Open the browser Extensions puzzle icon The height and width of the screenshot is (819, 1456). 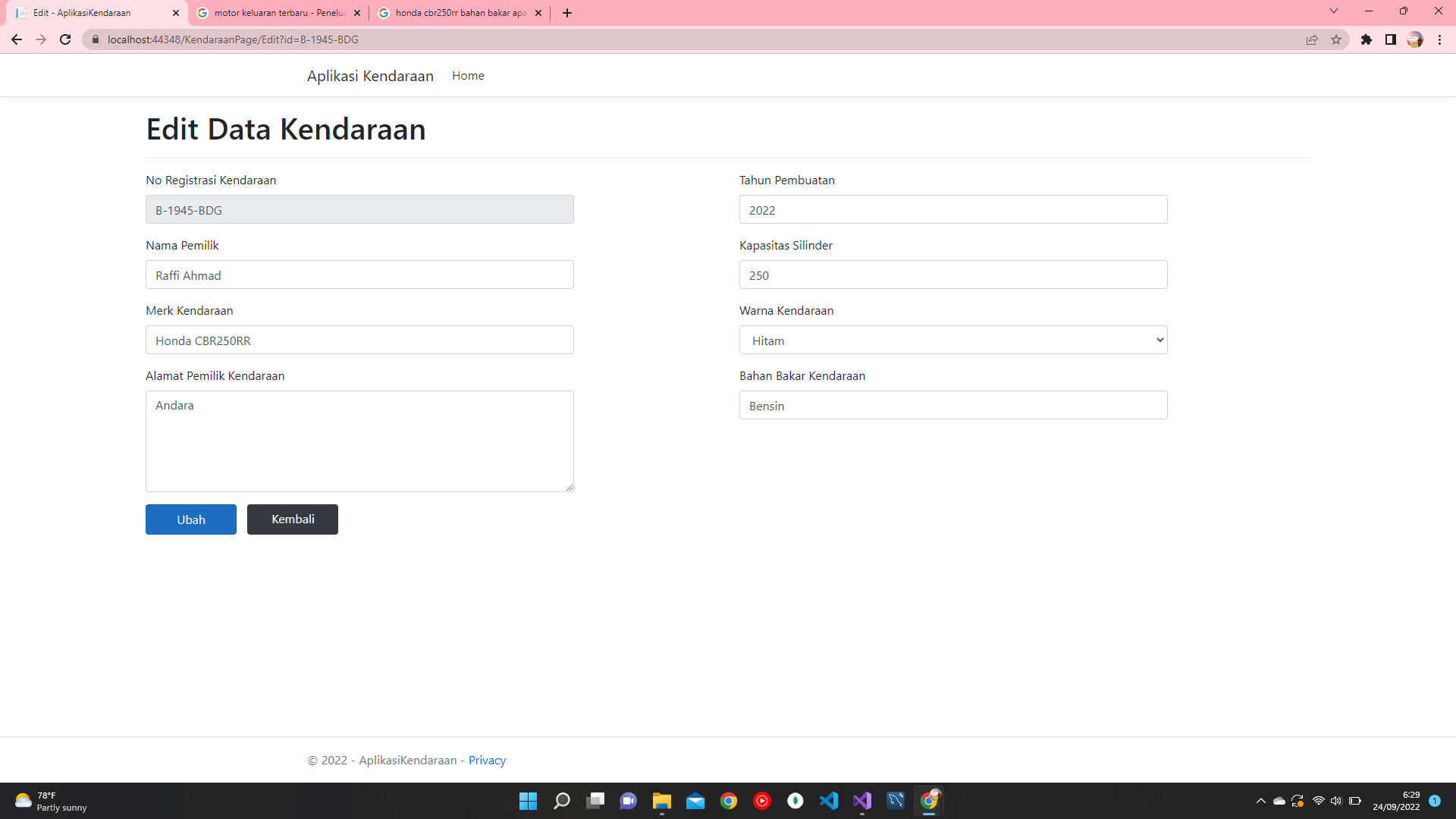[1368, 39]
